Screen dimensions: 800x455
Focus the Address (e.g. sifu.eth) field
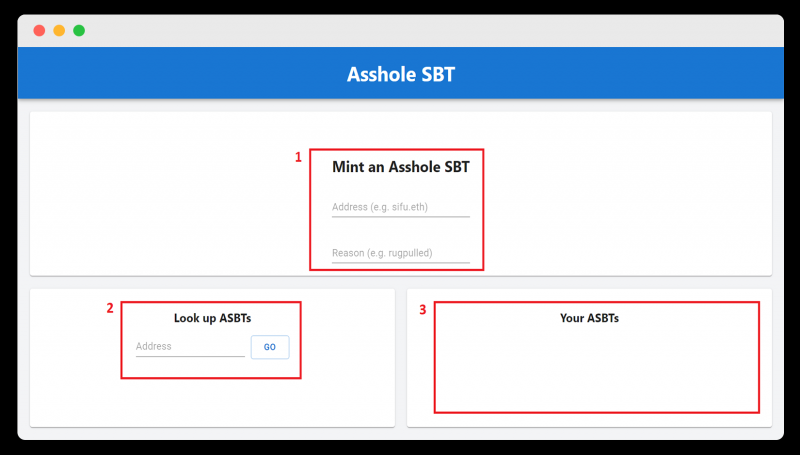[401, 208]
